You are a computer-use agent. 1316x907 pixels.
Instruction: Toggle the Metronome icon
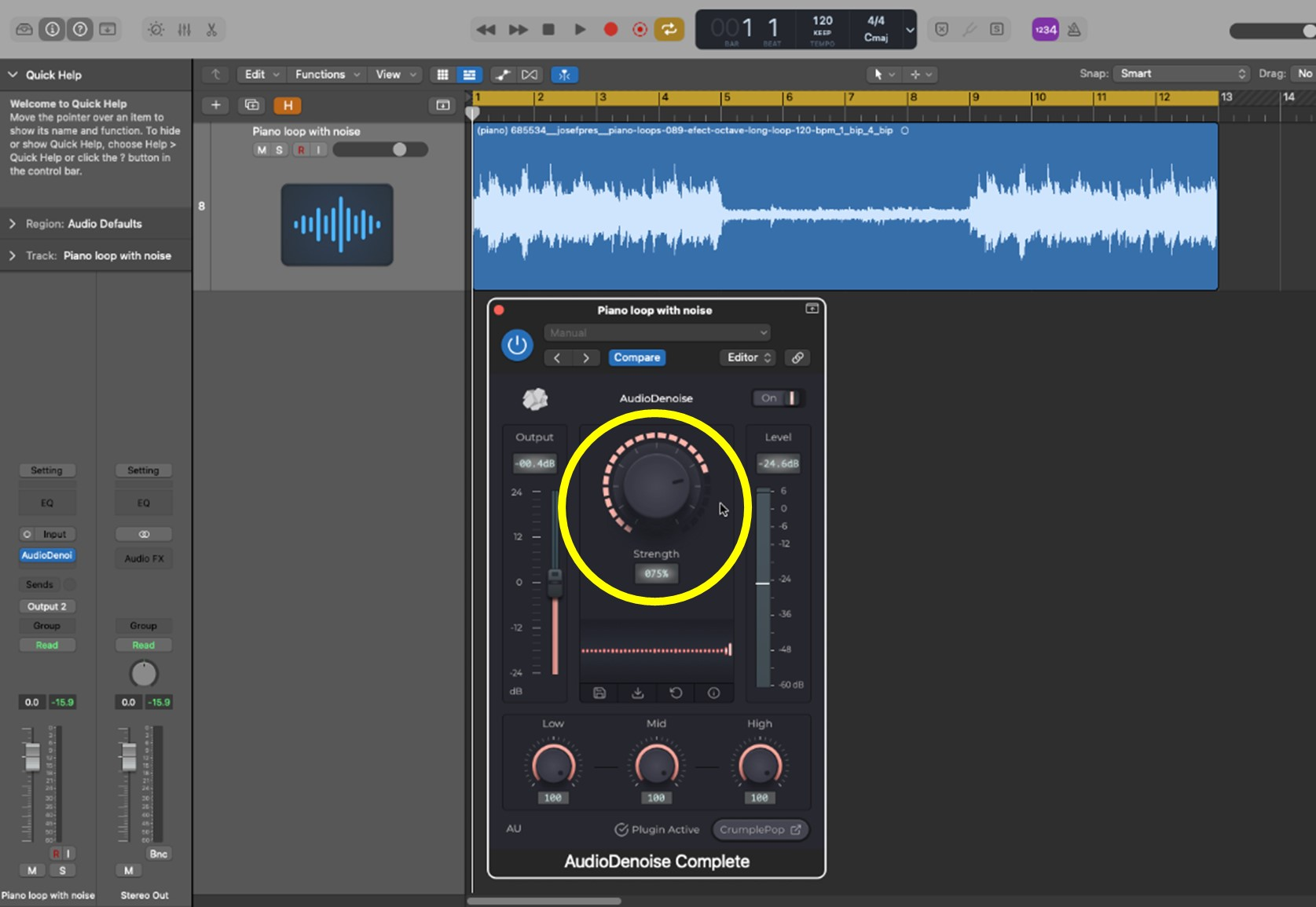point(1074,30)
